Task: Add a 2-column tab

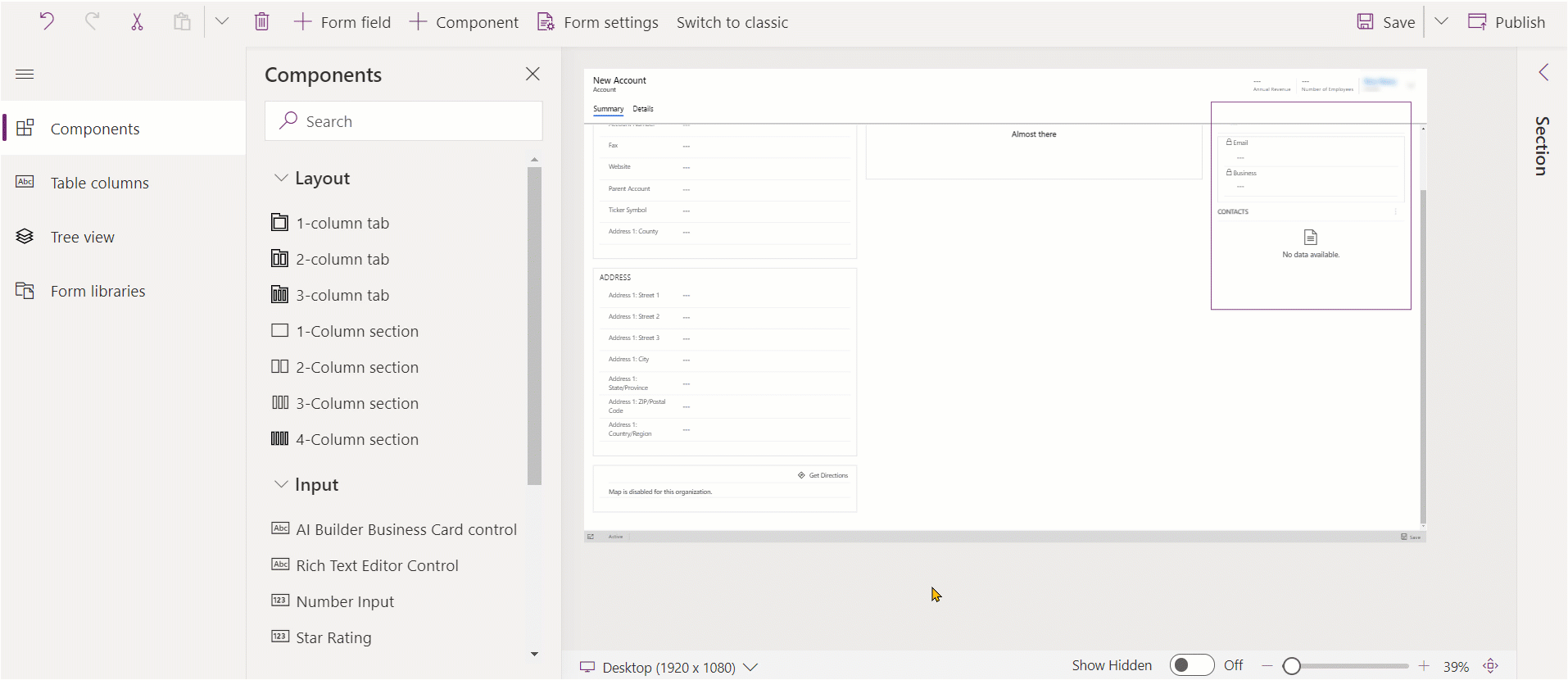Action: coord(330,259)
